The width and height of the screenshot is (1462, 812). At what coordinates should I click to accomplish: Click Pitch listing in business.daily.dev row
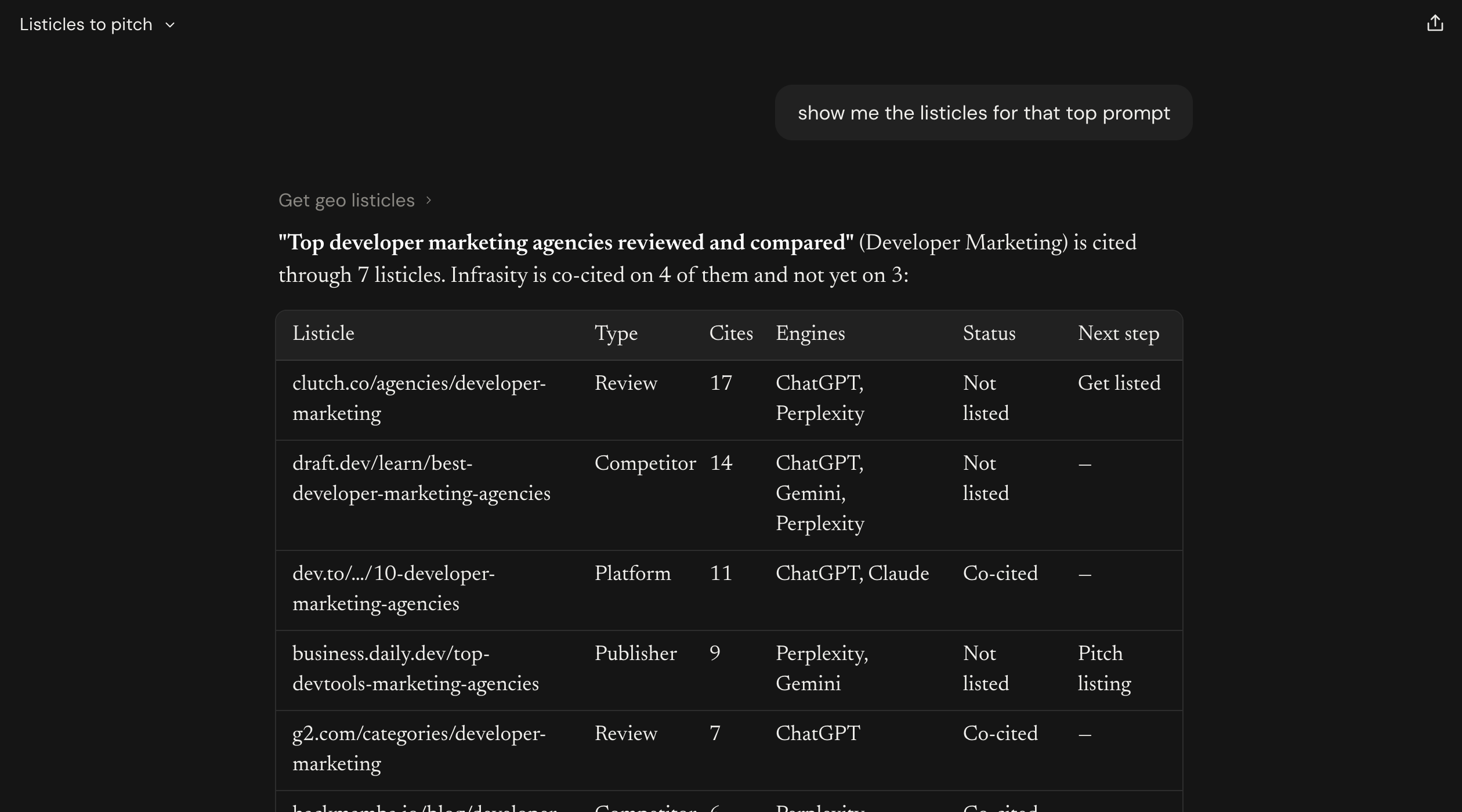tap(1105, 668)
